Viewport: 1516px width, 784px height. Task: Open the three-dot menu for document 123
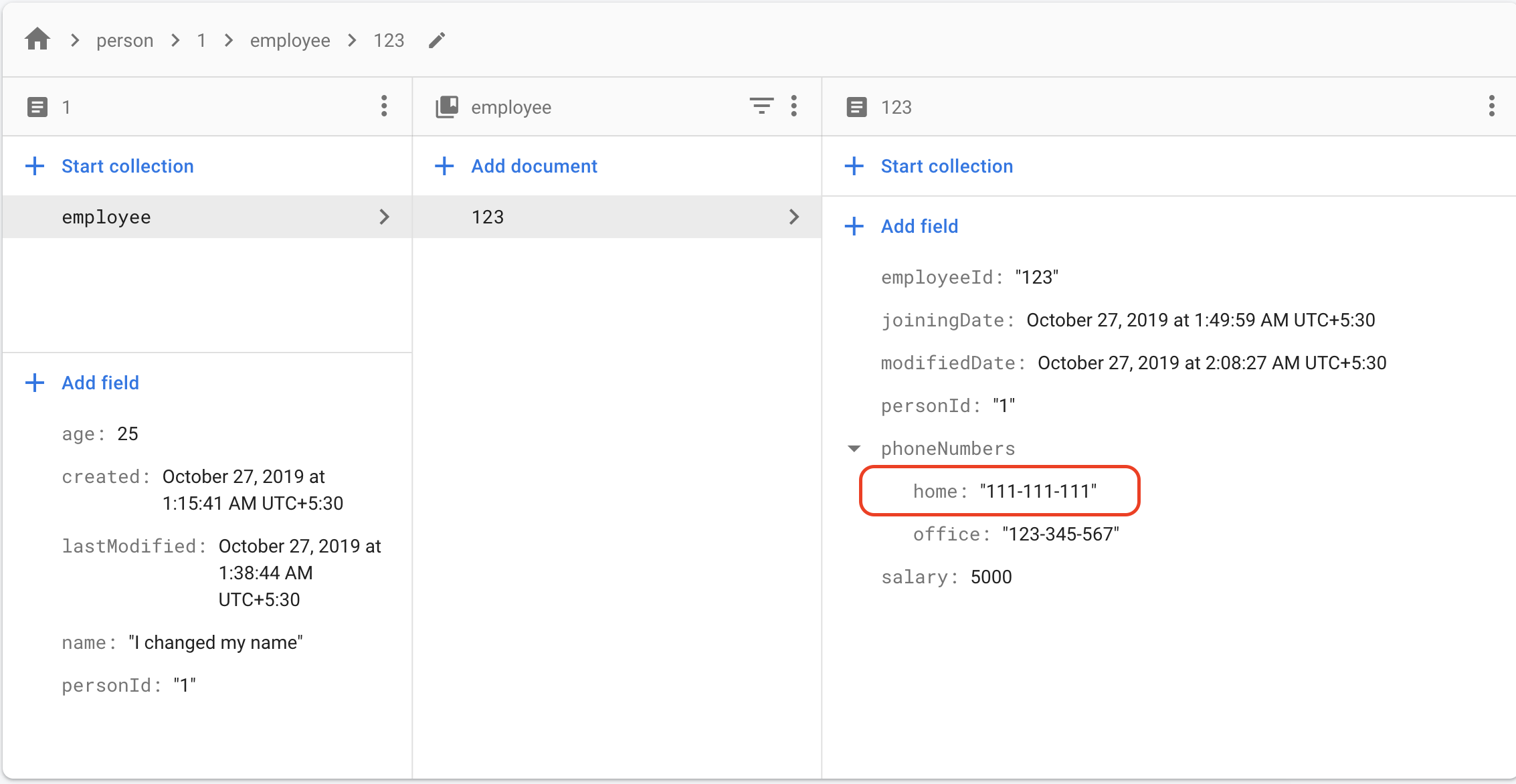[x=1491, y=106]
